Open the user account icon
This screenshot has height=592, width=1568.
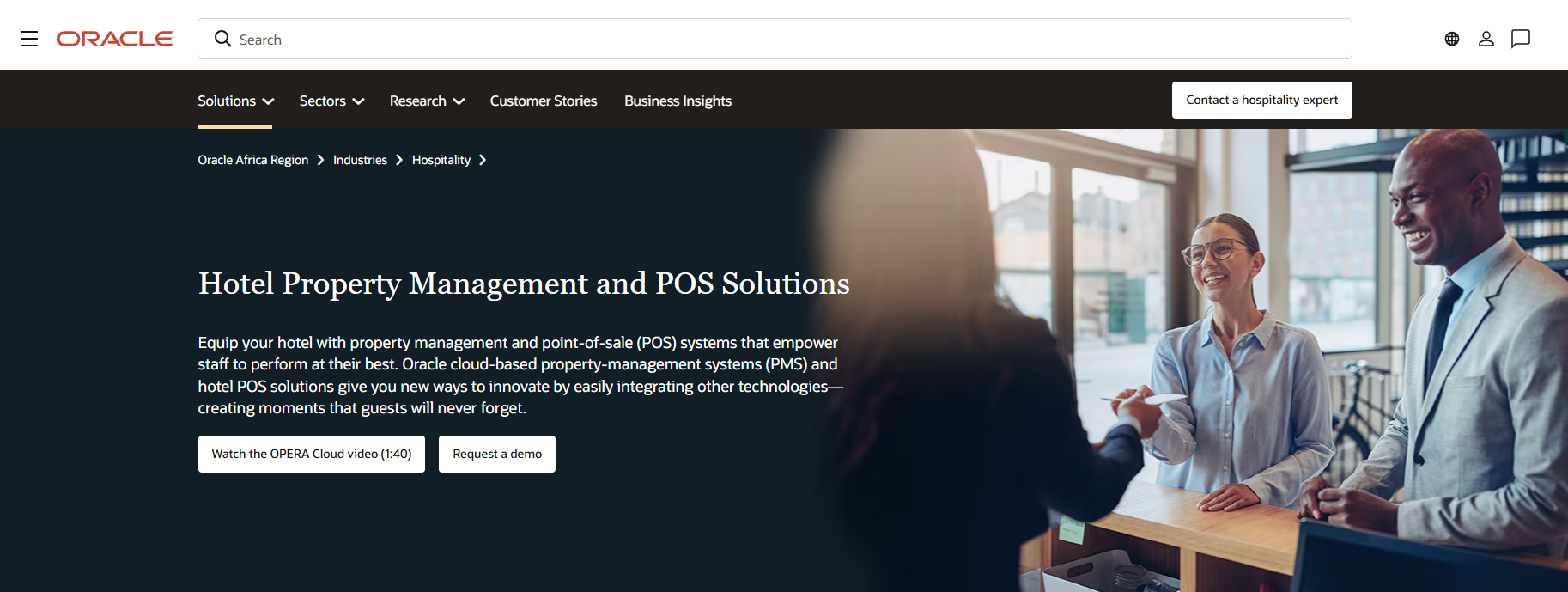coord(1486,39)
